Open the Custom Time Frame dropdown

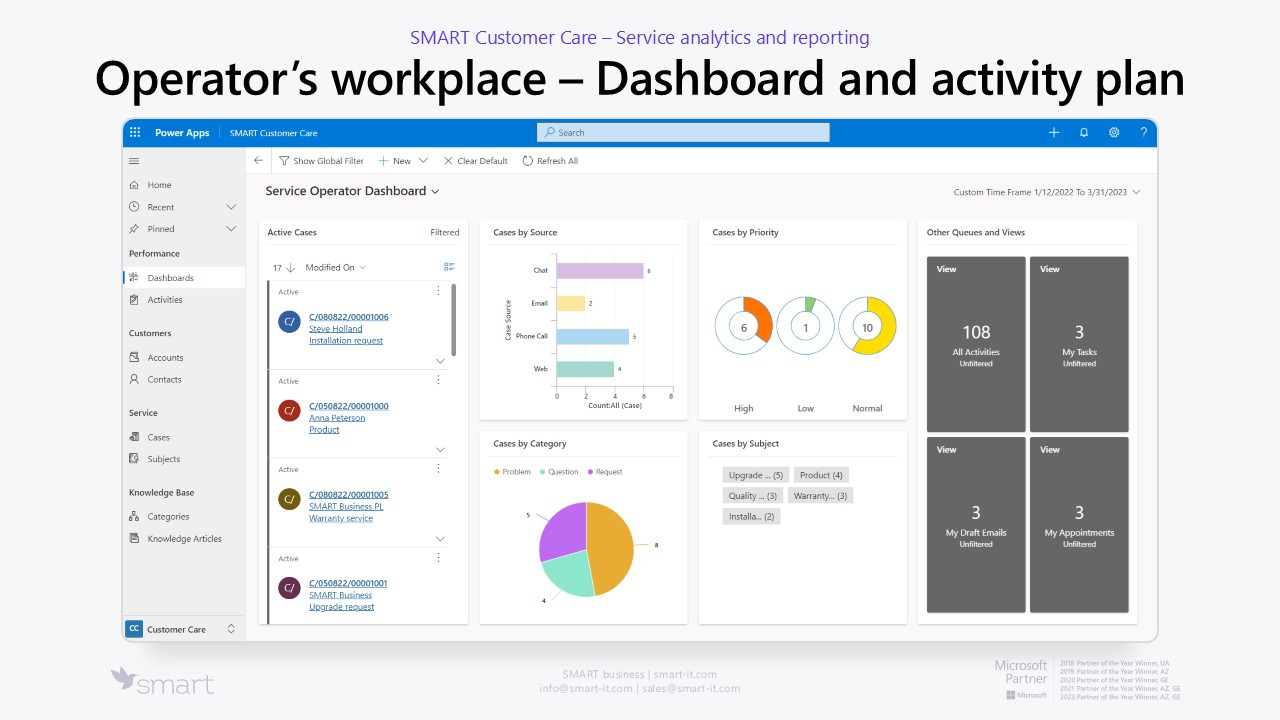(1047, 192)
